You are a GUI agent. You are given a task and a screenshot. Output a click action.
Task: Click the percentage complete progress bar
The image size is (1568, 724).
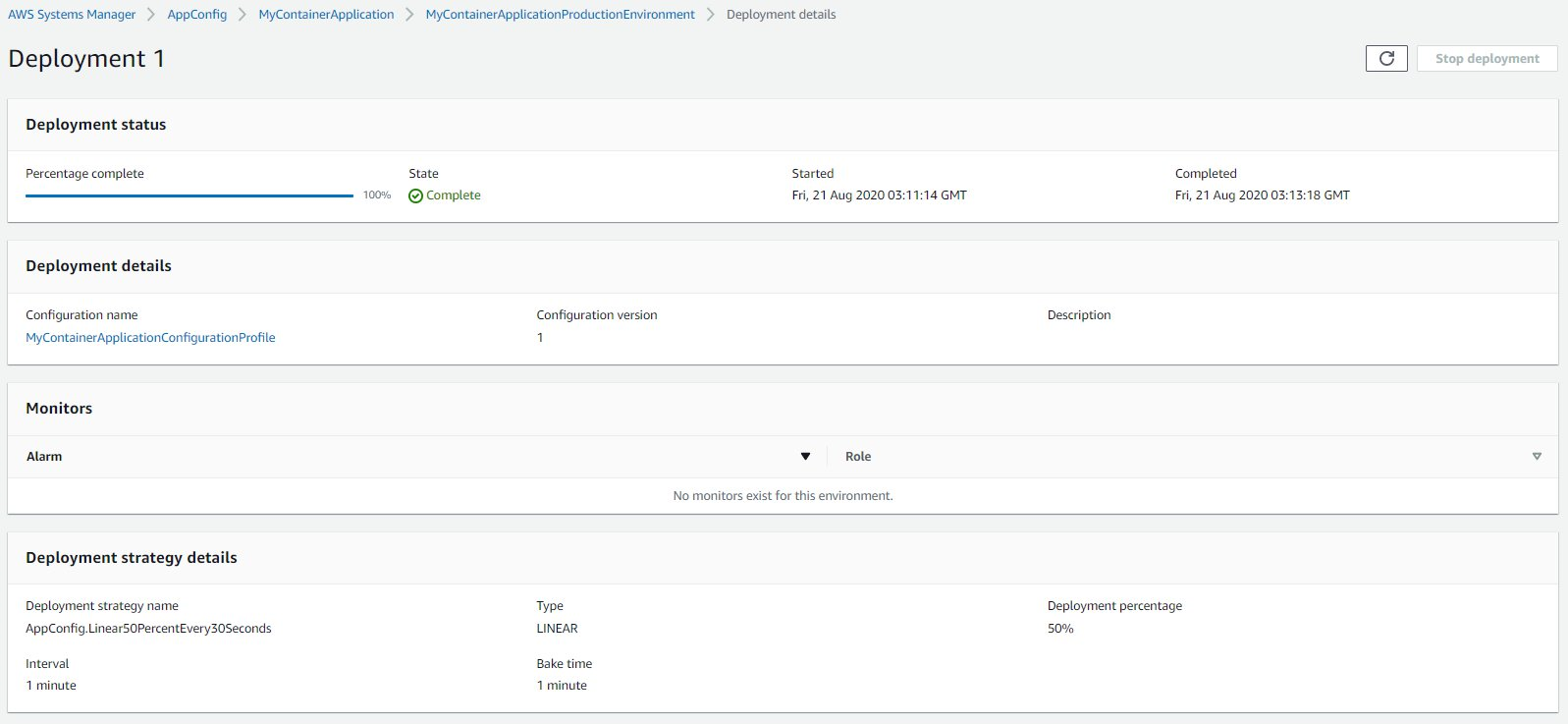(x=189, y=195)
